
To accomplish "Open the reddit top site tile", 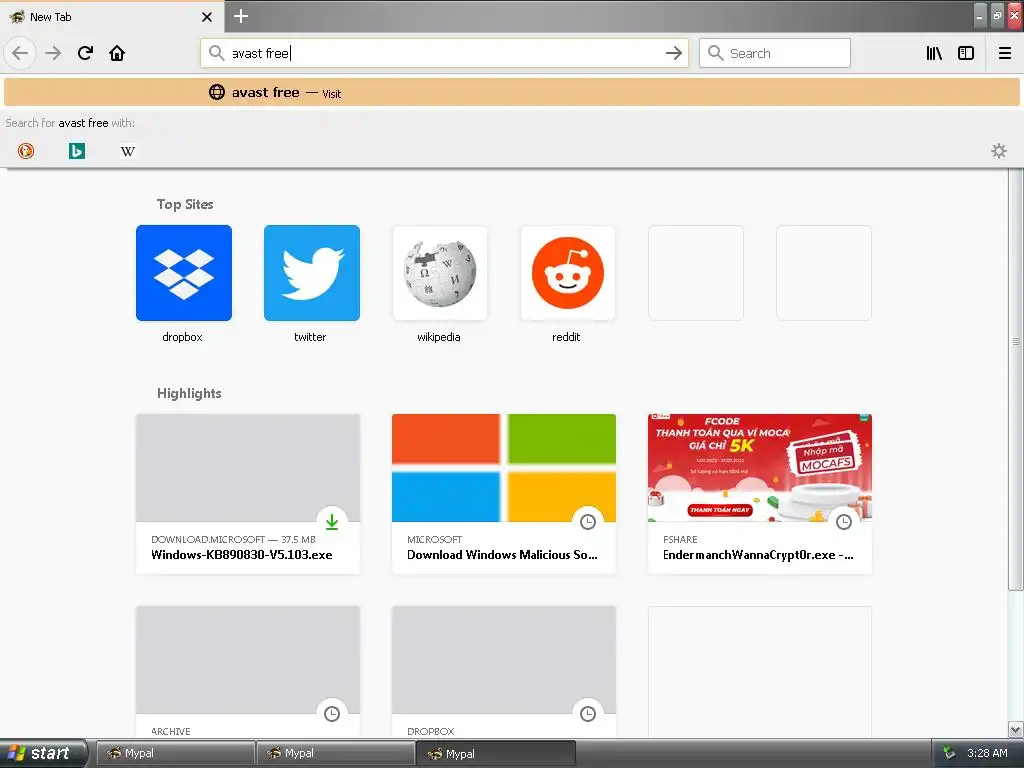I will point(568,273).
